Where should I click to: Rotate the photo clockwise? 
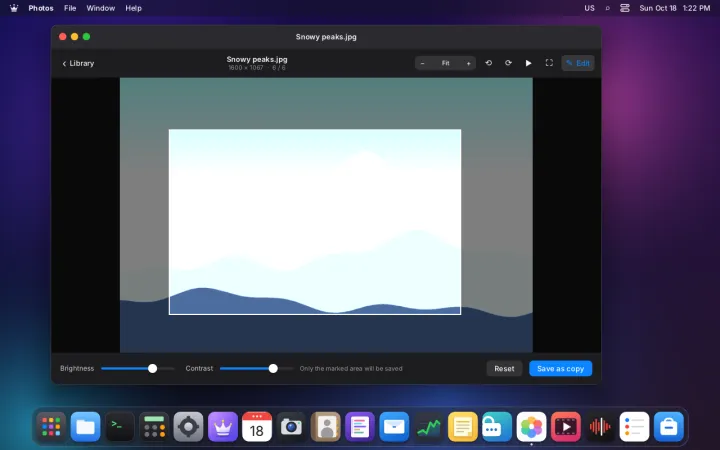click(508, 63)
